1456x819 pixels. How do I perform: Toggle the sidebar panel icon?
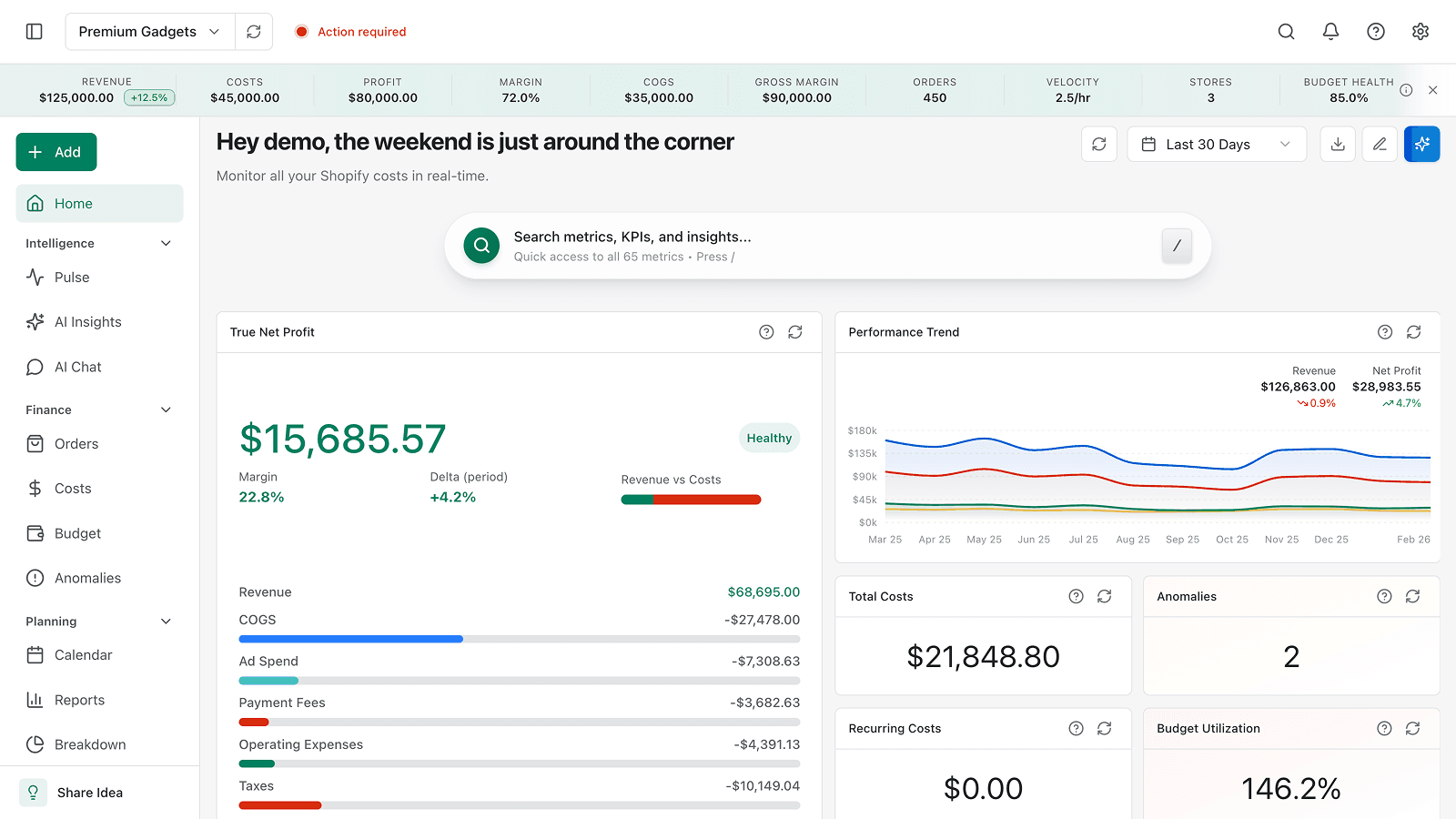pyautogui.click(x=35, y=32)
